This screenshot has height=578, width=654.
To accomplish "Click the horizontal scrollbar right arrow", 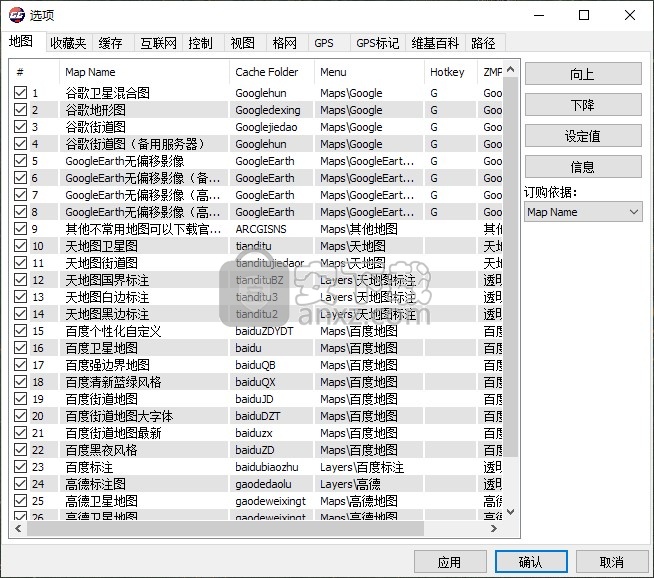I will tap(494, 528).
